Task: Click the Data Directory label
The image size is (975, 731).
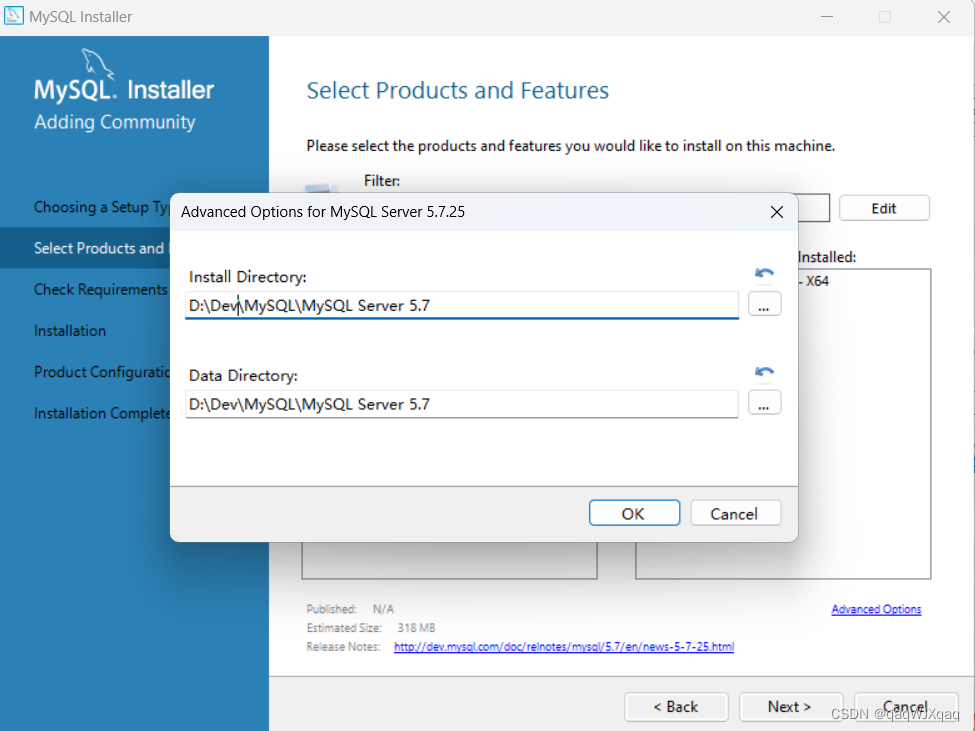Action: tap(243, 376)
